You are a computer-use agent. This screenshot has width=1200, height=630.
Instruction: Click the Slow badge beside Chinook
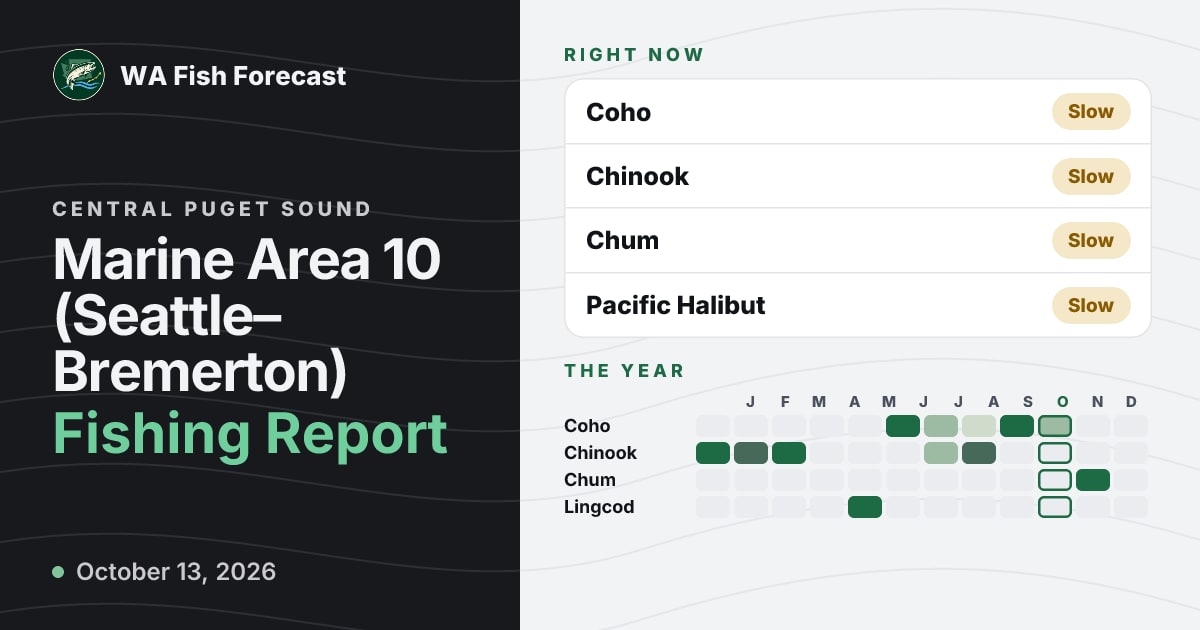[x=1091, y=176]
